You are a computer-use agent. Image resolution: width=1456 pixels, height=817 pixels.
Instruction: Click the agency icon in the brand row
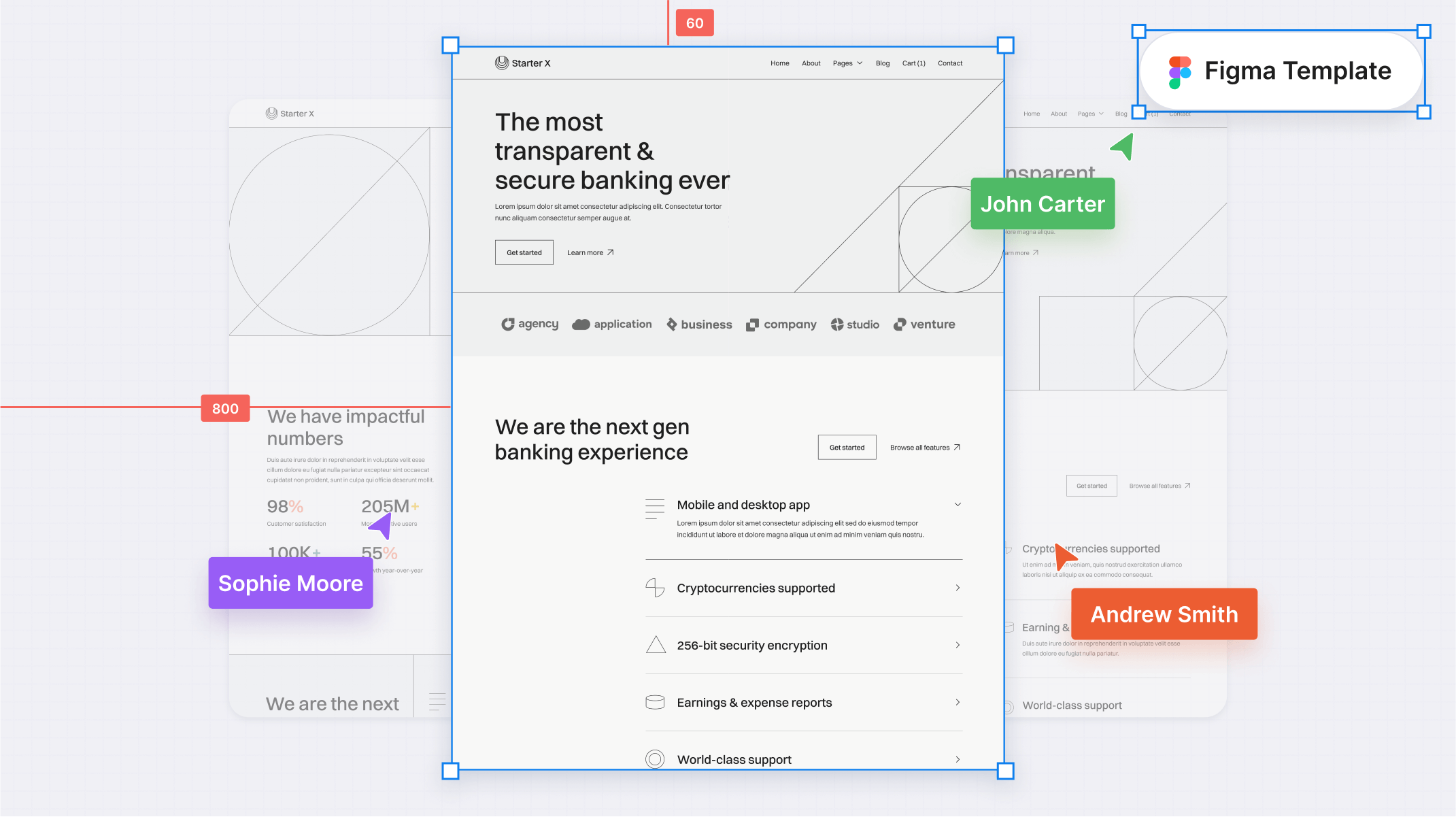click(507, 324)
